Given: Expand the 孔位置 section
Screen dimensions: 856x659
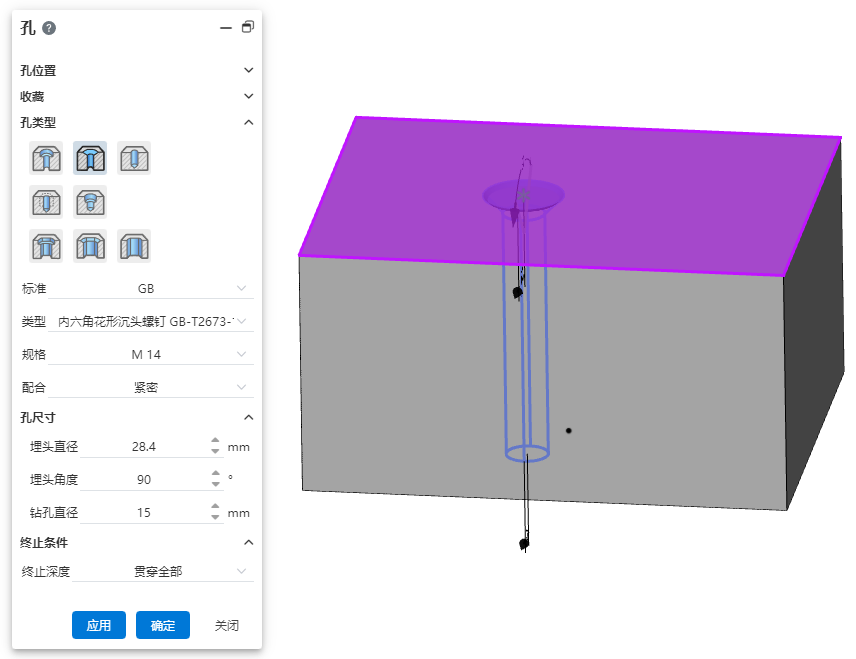Looking at the screenshot, I should (x=248, y=70).
